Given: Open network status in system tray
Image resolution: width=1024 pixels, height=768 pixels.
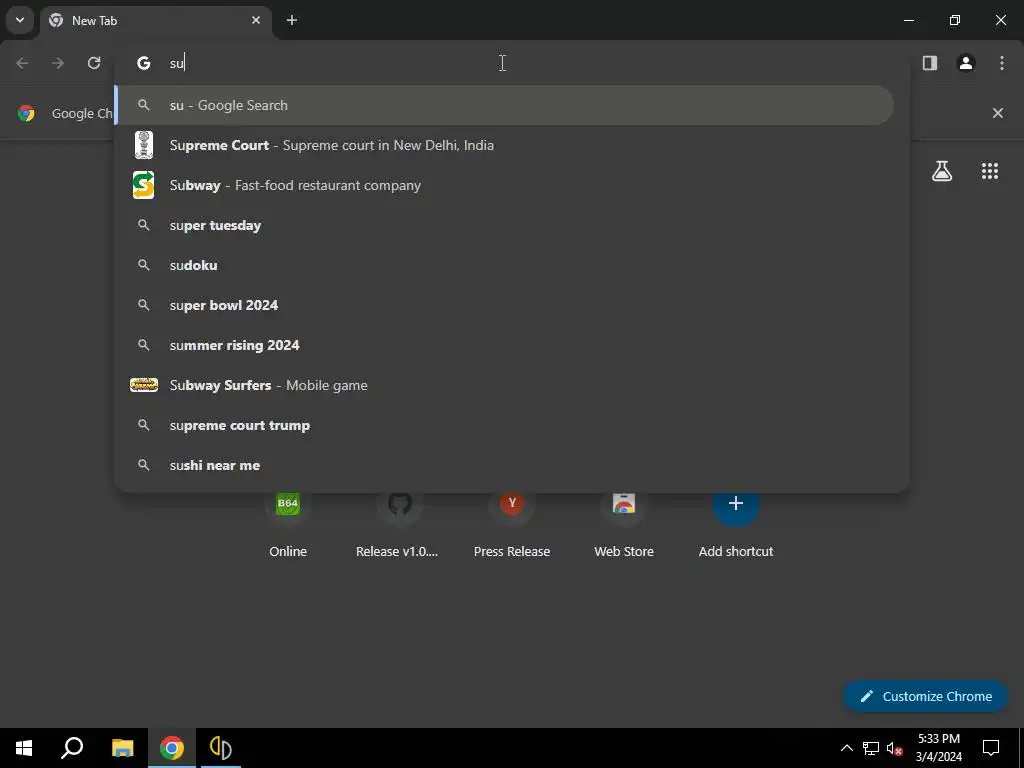Looking at the screenshot, I should point(871,748).
